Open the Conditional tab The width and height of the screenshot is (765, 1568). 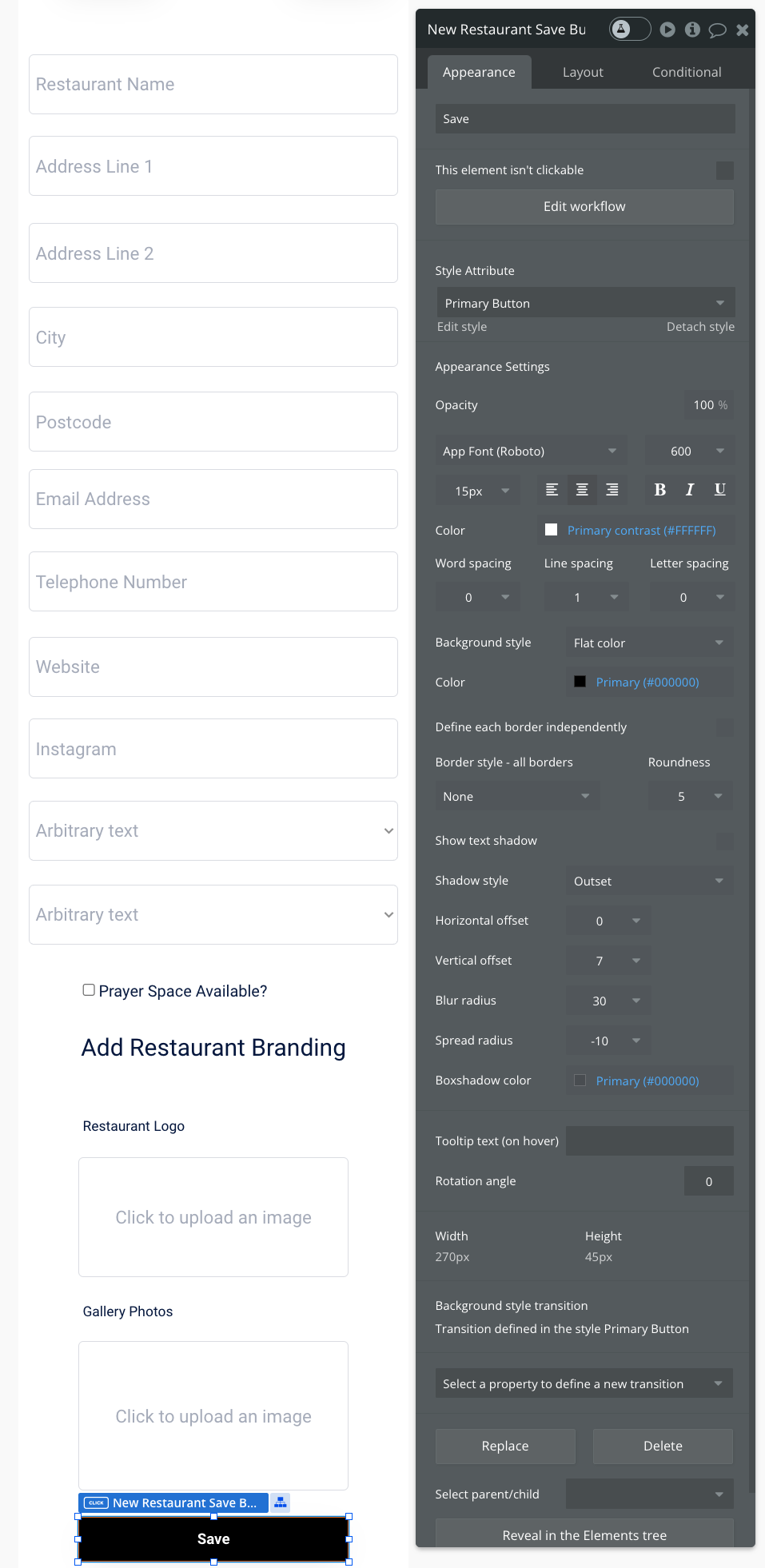point(686,72)
